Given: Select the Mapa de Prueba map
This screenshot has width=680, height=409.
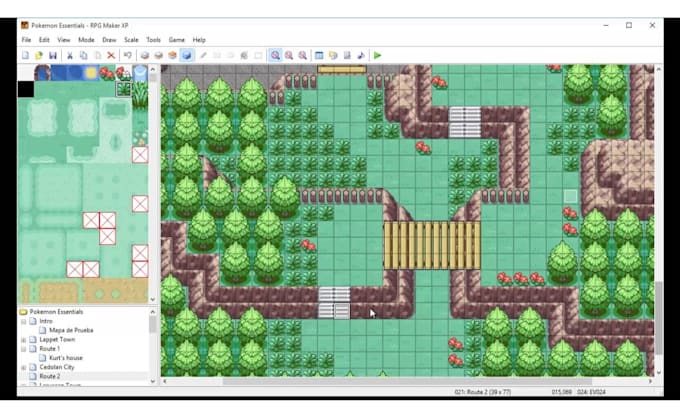Looking at the screenshot, I should (x=71, y=330).
